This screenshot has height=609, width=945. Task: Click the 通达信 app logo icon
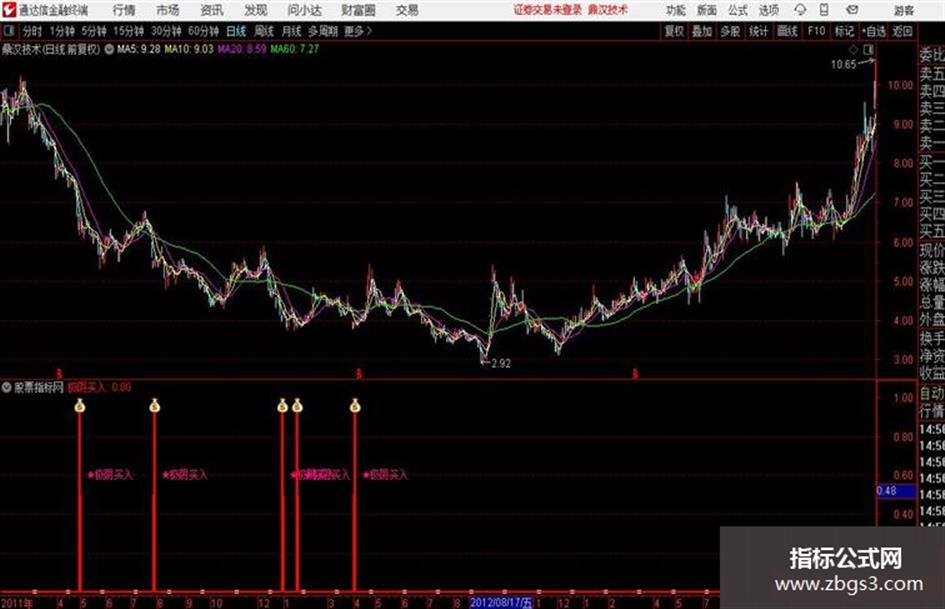8,10
